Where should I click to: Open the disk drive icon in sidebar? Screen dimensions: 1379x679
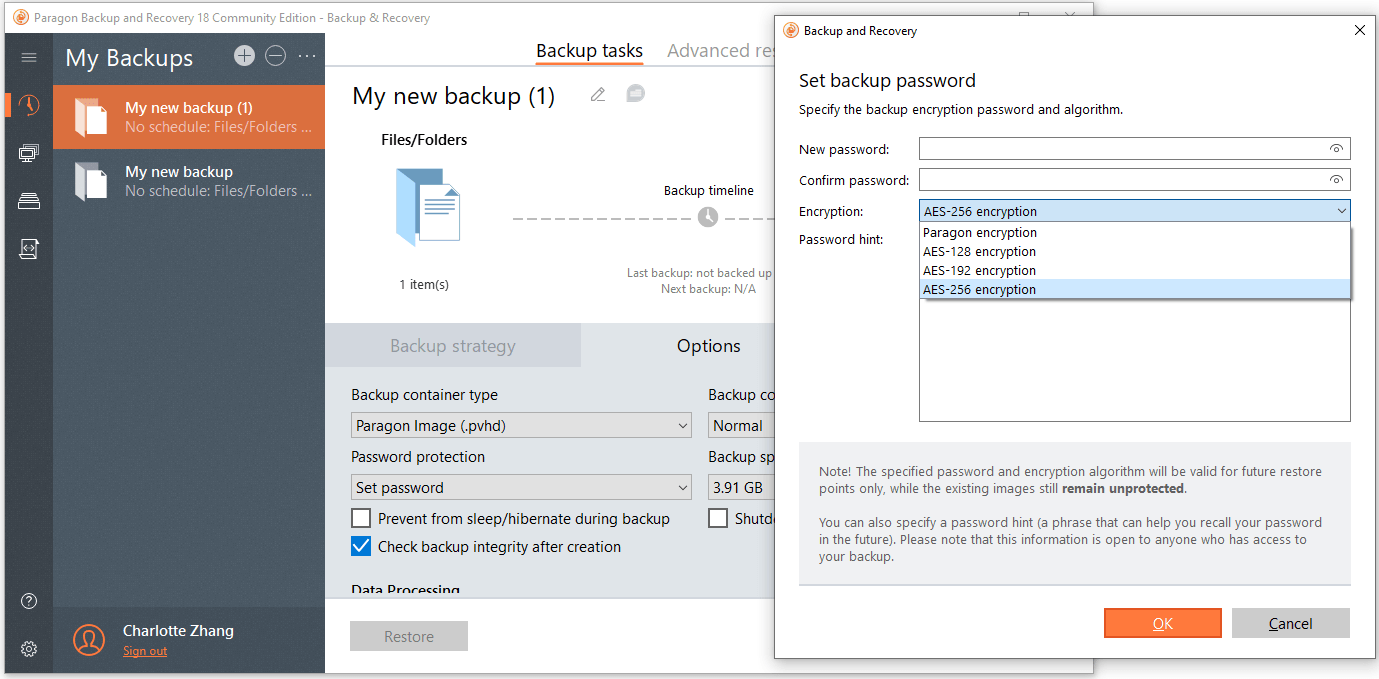tap(29, 201)
